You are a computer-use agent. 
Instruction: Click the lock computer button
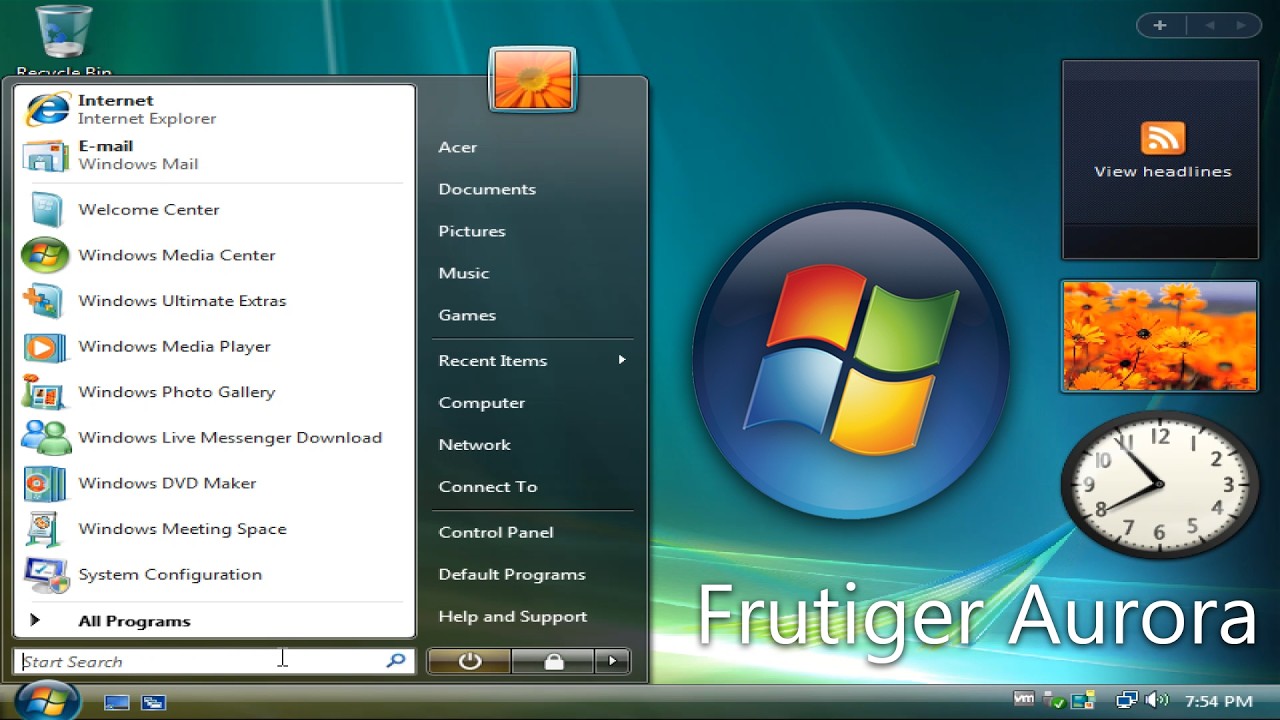point(553,661)
